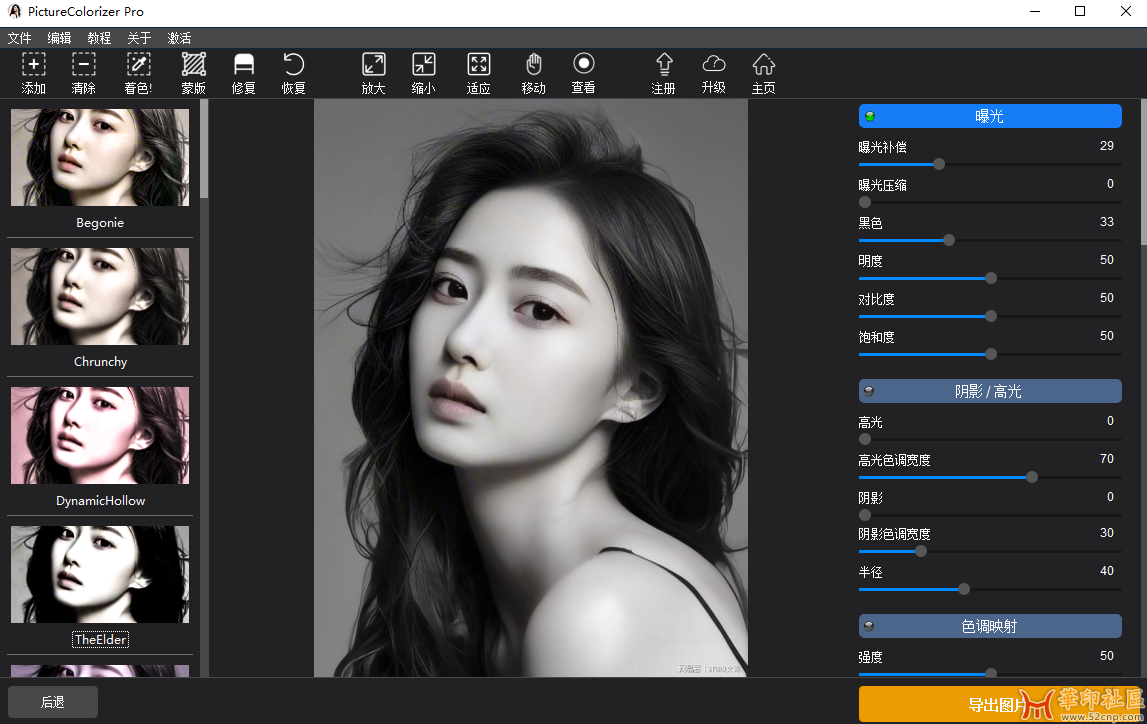Click the 曝光压缩 slider handle
The image size is (1147, 724).
click(x=865, y=202)
